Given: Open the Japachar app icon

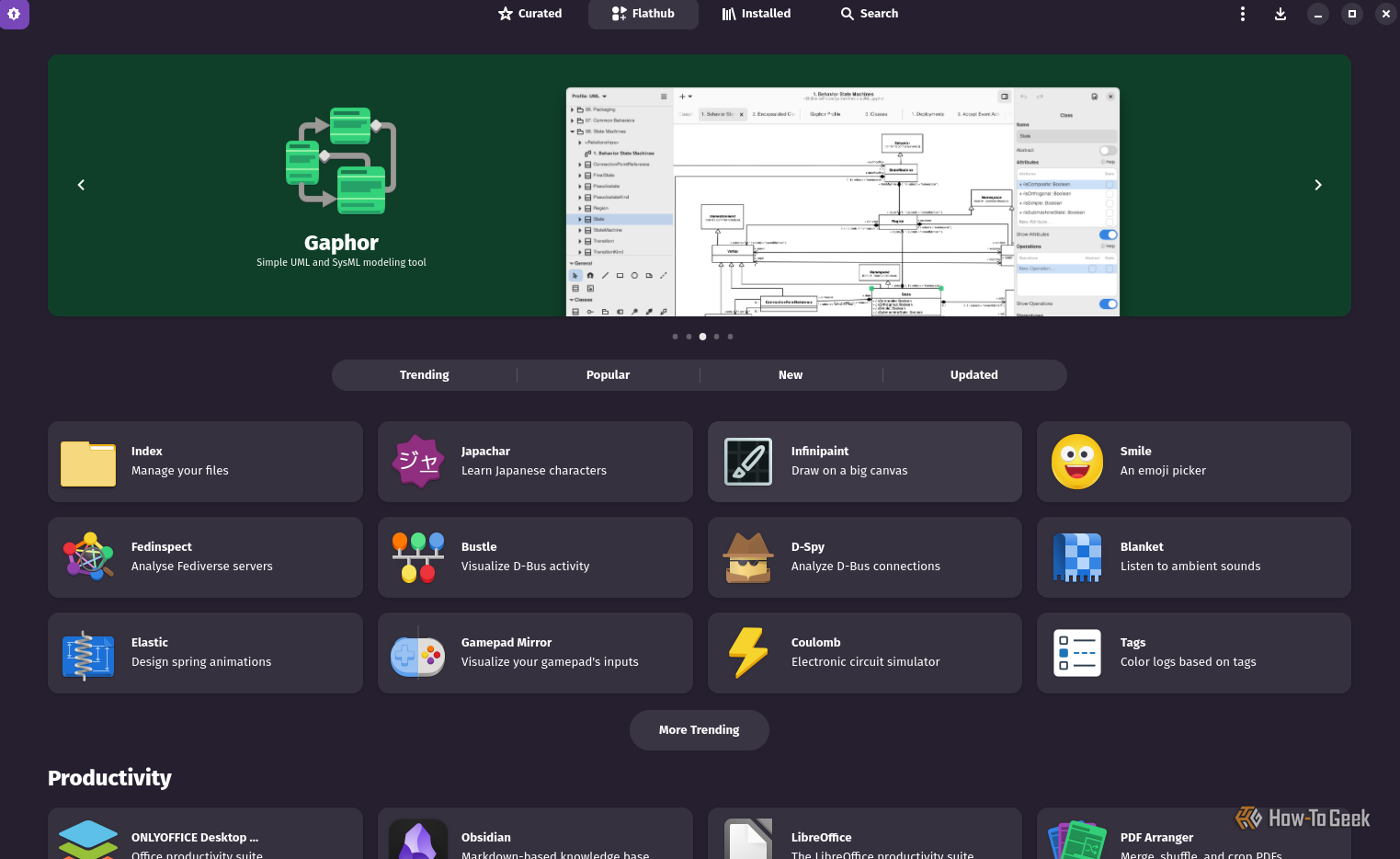Looking at the screenshot, I should [418, 462].
